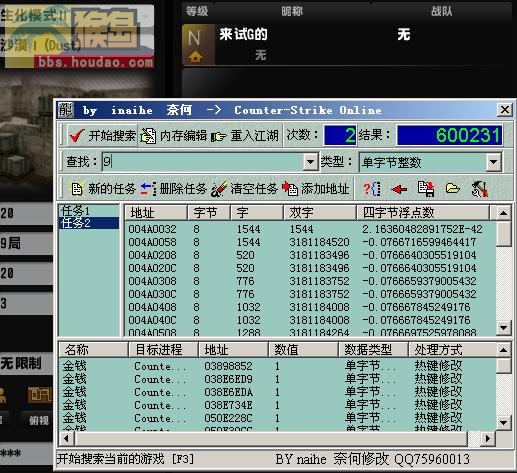
Task: Select result row address 004A0058
Action: [310, 242]
